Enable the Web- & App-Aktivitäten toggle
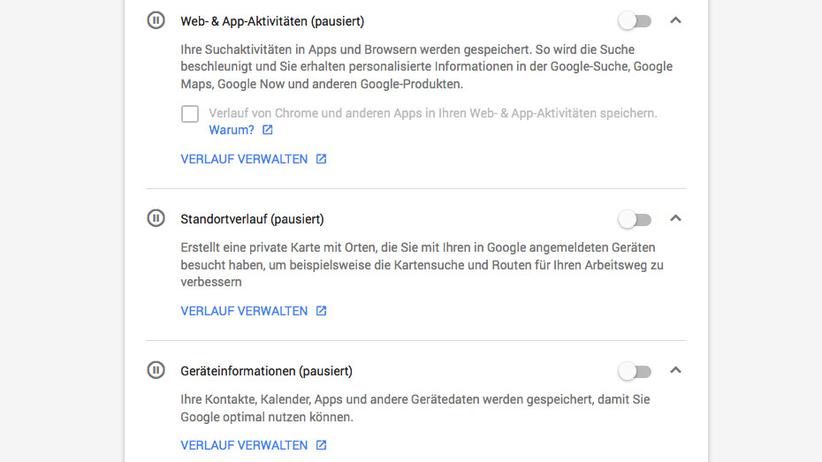The image size is (822, 462). [x=634, y=20]
